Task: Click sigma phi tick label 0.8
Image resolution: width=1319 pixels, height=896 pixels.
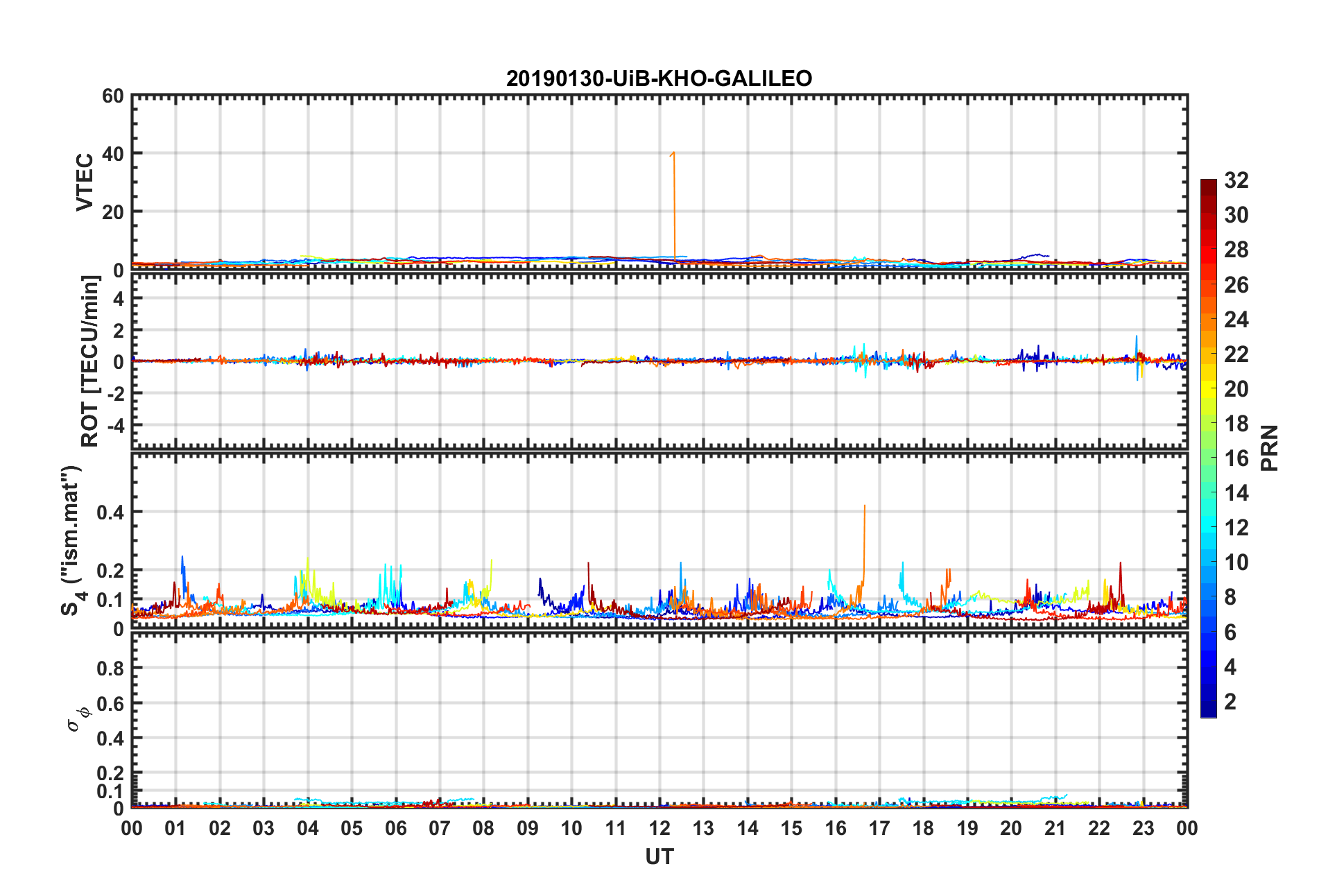Action: 110,669
